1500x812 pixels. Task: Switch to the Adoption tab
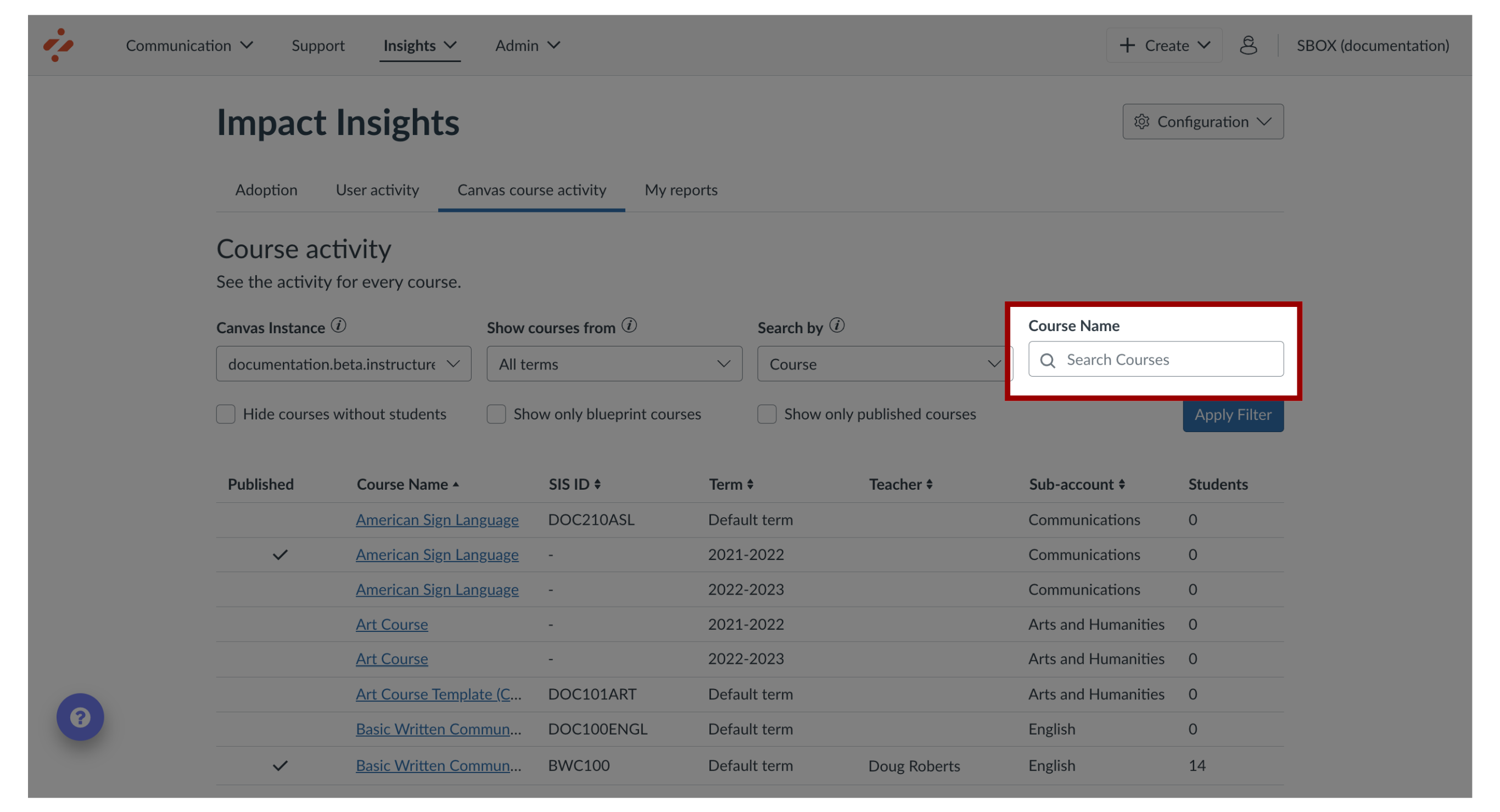click(x=266, y=190)
